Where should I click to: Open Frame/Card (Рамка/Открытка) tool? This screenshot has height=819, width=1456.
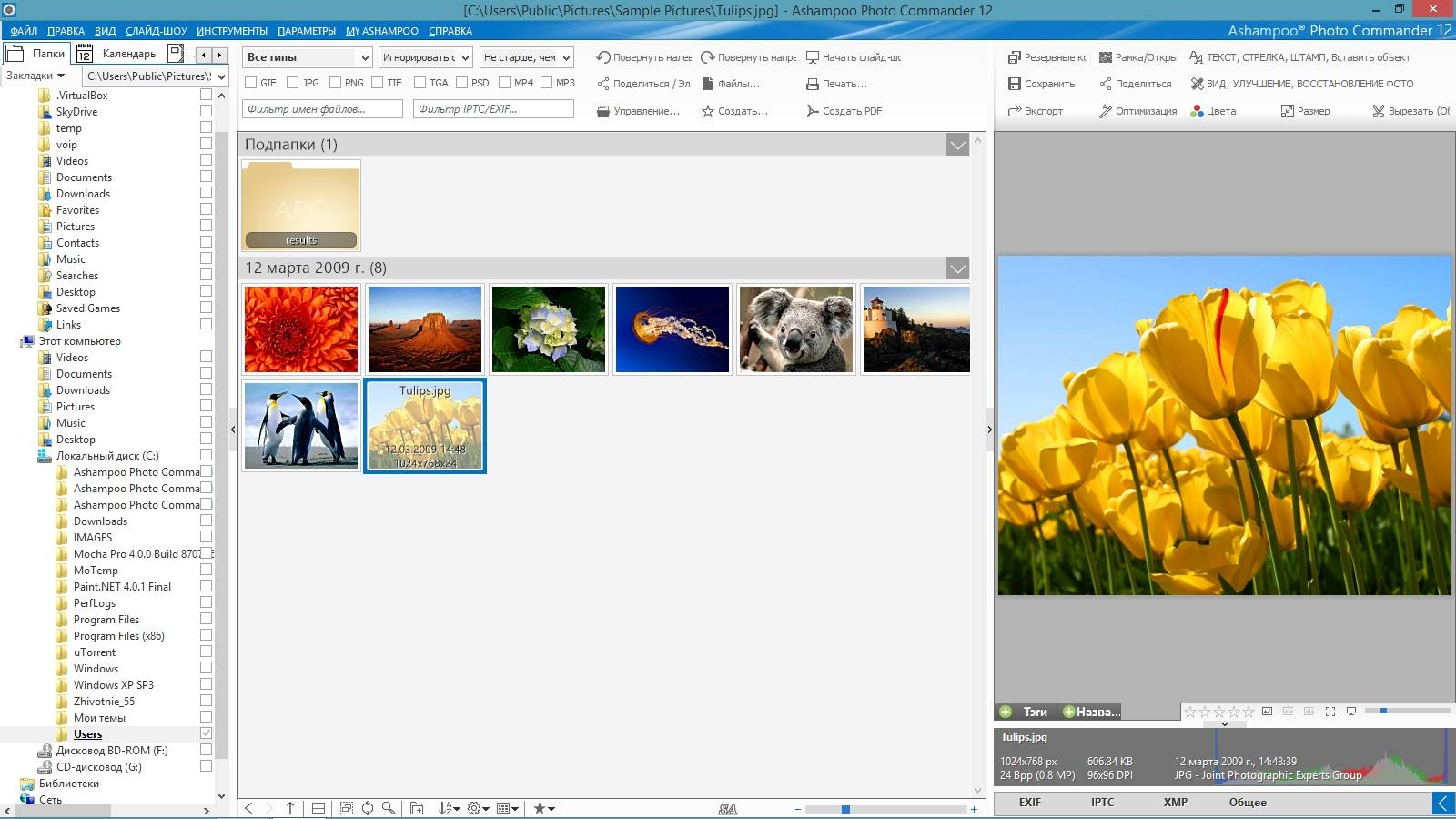[1137, 57]
